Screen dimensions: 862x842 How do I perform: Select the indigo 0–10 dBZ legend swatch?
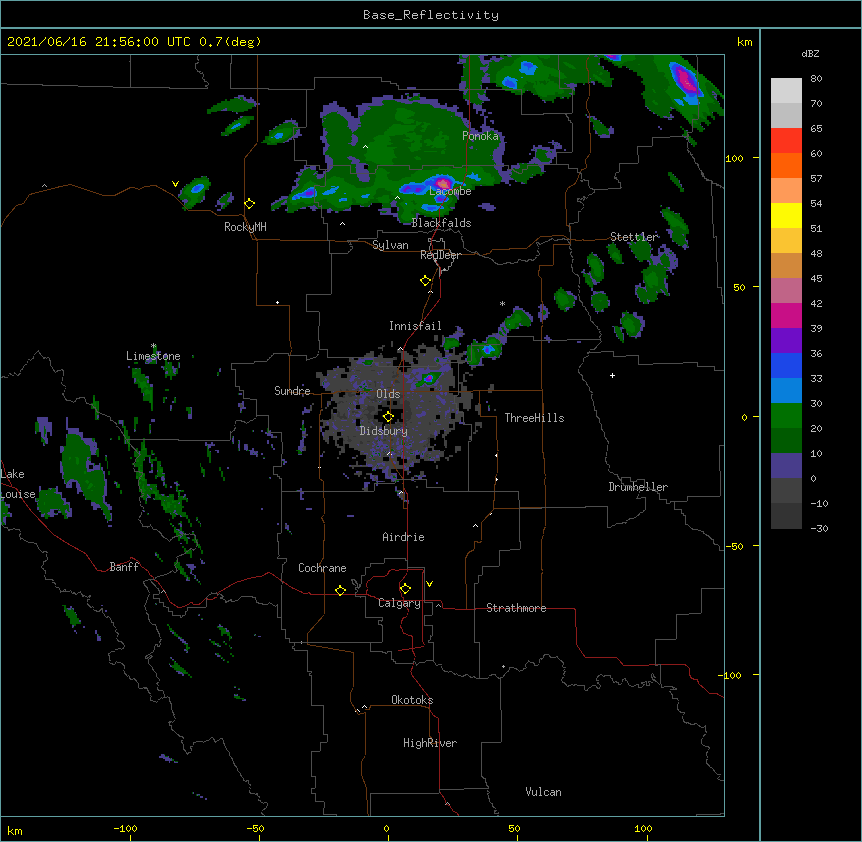click(x=786, y=466)
